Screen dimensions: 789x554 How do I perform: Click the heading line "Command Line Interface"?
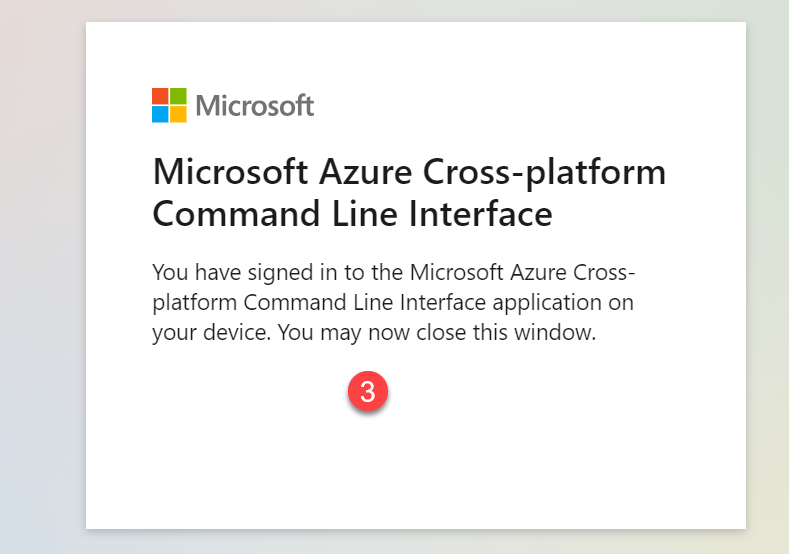pyautogui.click(x=352, y=214)
